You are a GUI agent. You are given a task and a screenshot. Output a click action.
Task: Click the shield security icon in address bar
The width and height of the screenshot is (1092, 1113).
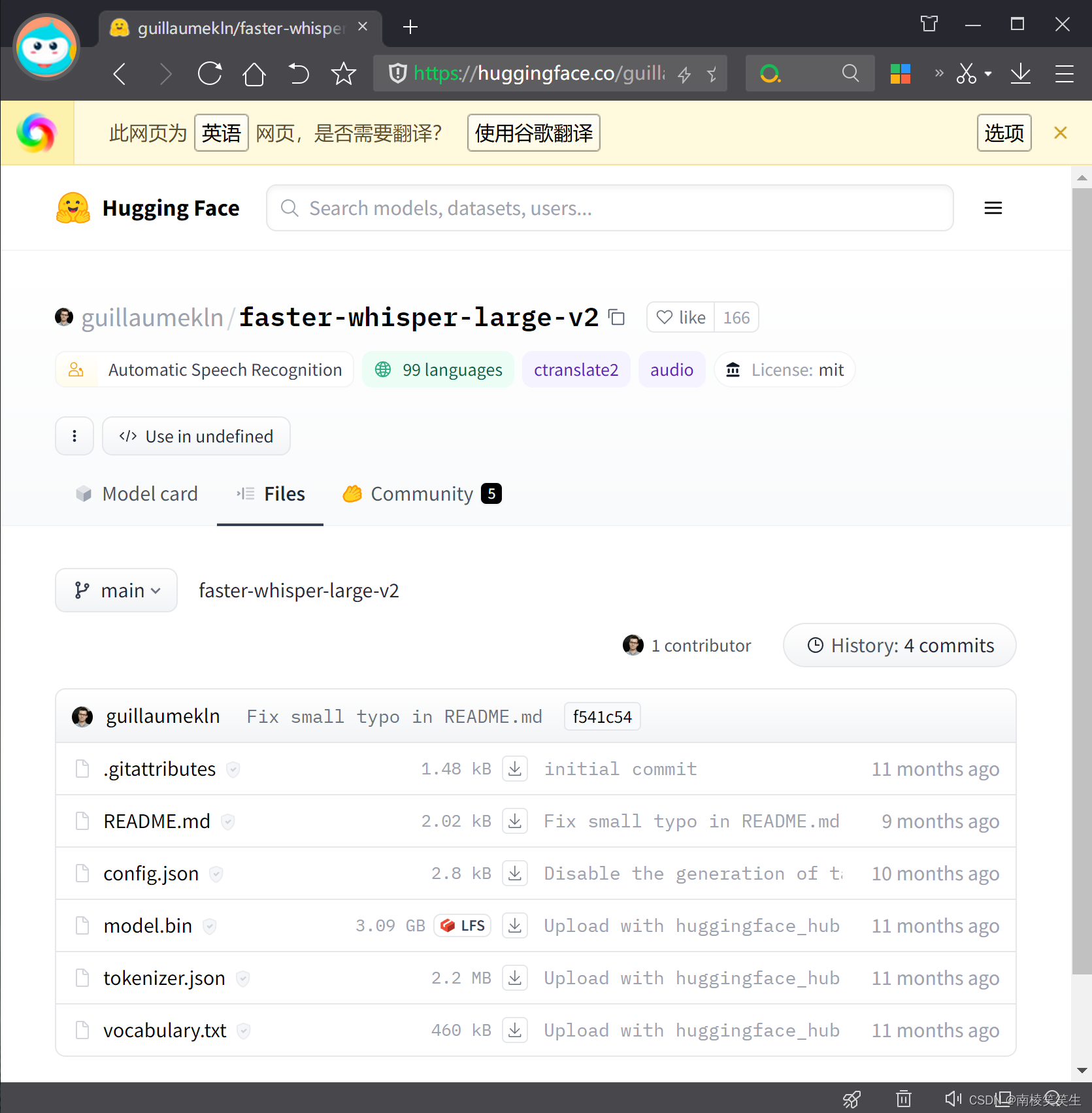click(x=397, y=73)
